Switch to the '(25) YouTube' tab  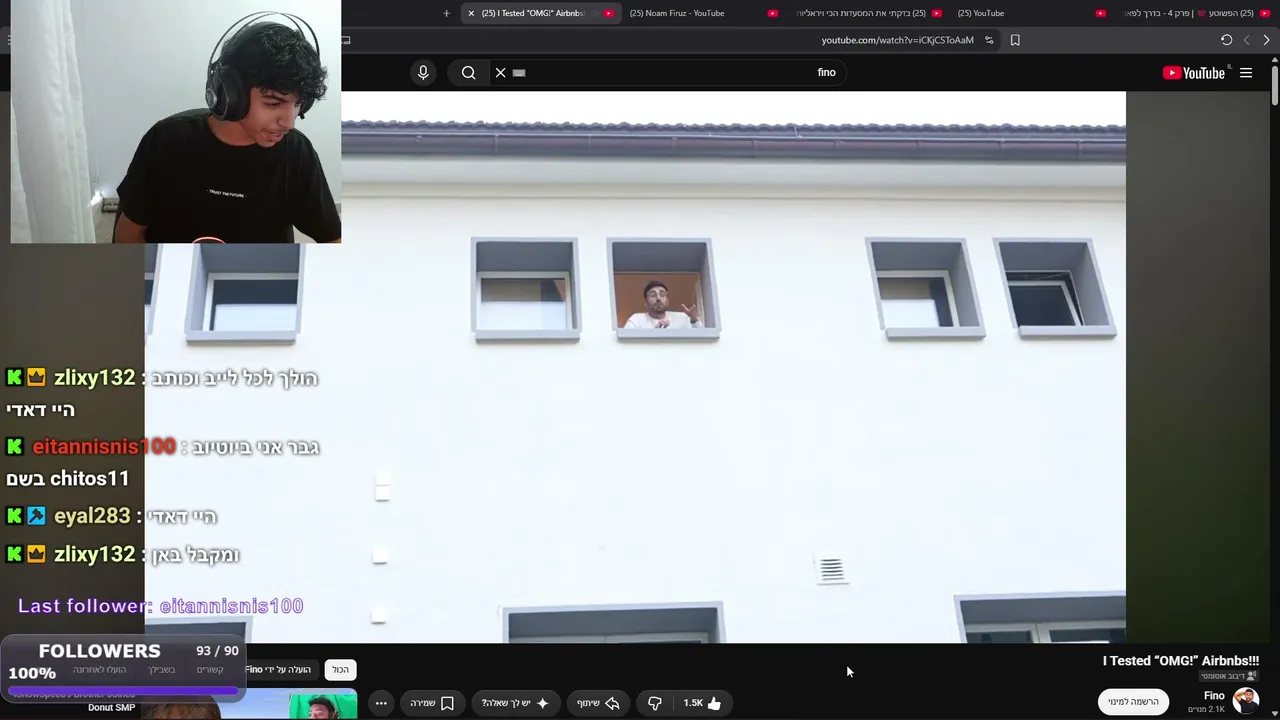point(1030,13)
